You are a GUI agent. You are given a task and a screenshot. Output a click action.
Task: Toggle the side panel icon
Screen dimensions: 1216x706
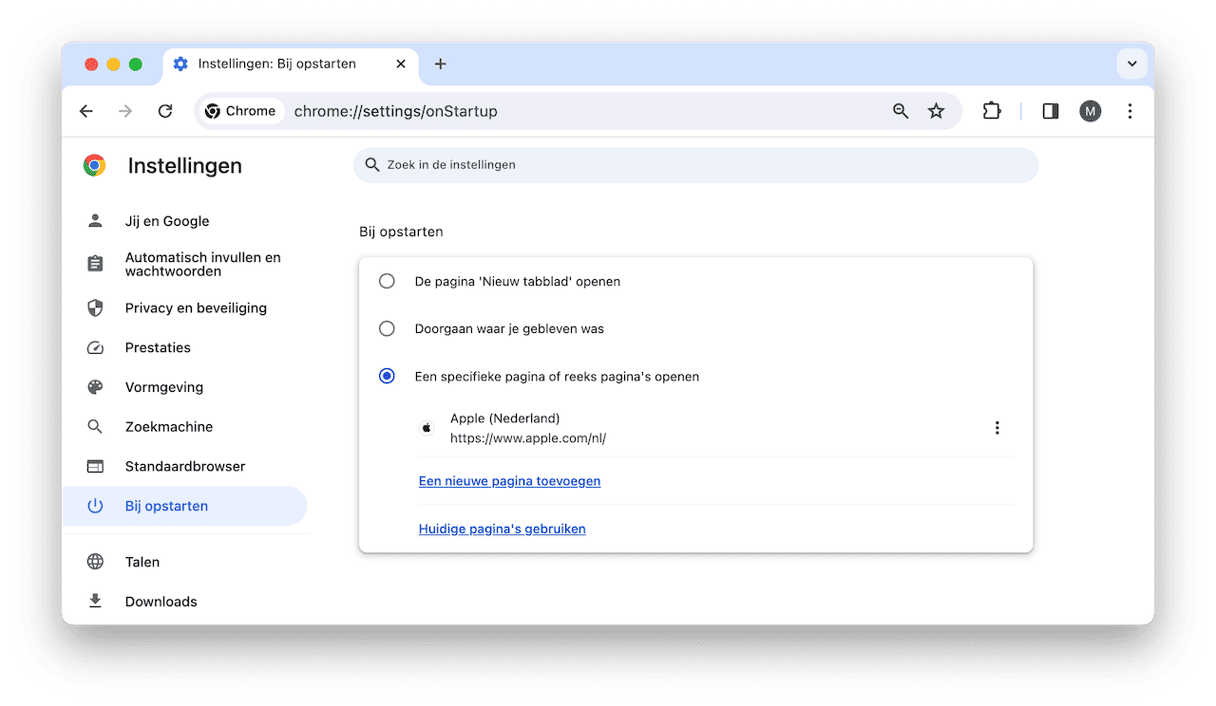point(1050,111)
